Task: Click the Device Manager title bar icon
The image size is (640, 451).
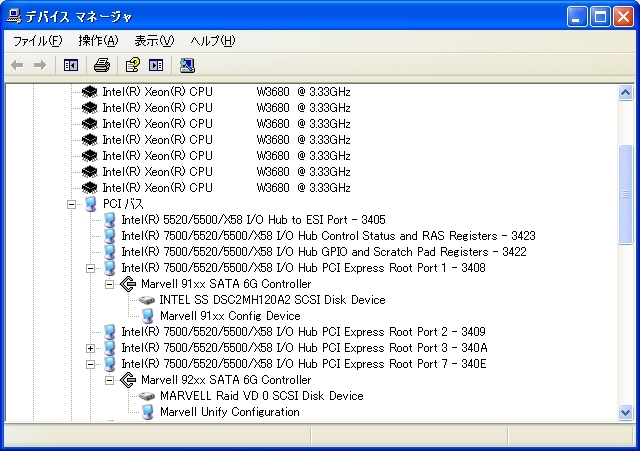Action: click(x=13, y=16)
